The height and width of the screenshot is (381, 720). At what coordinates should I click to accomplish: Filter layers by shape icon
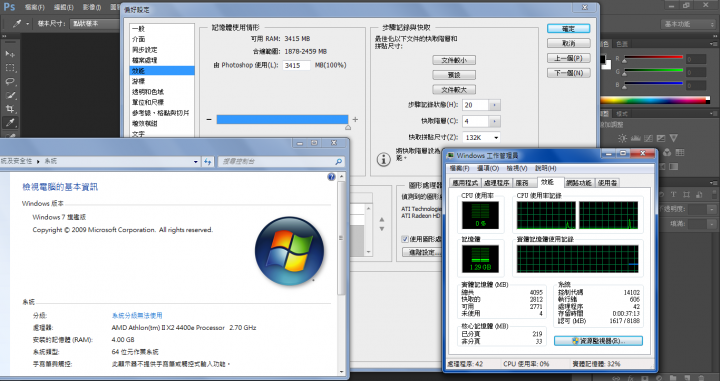click(x=686, y=195)
